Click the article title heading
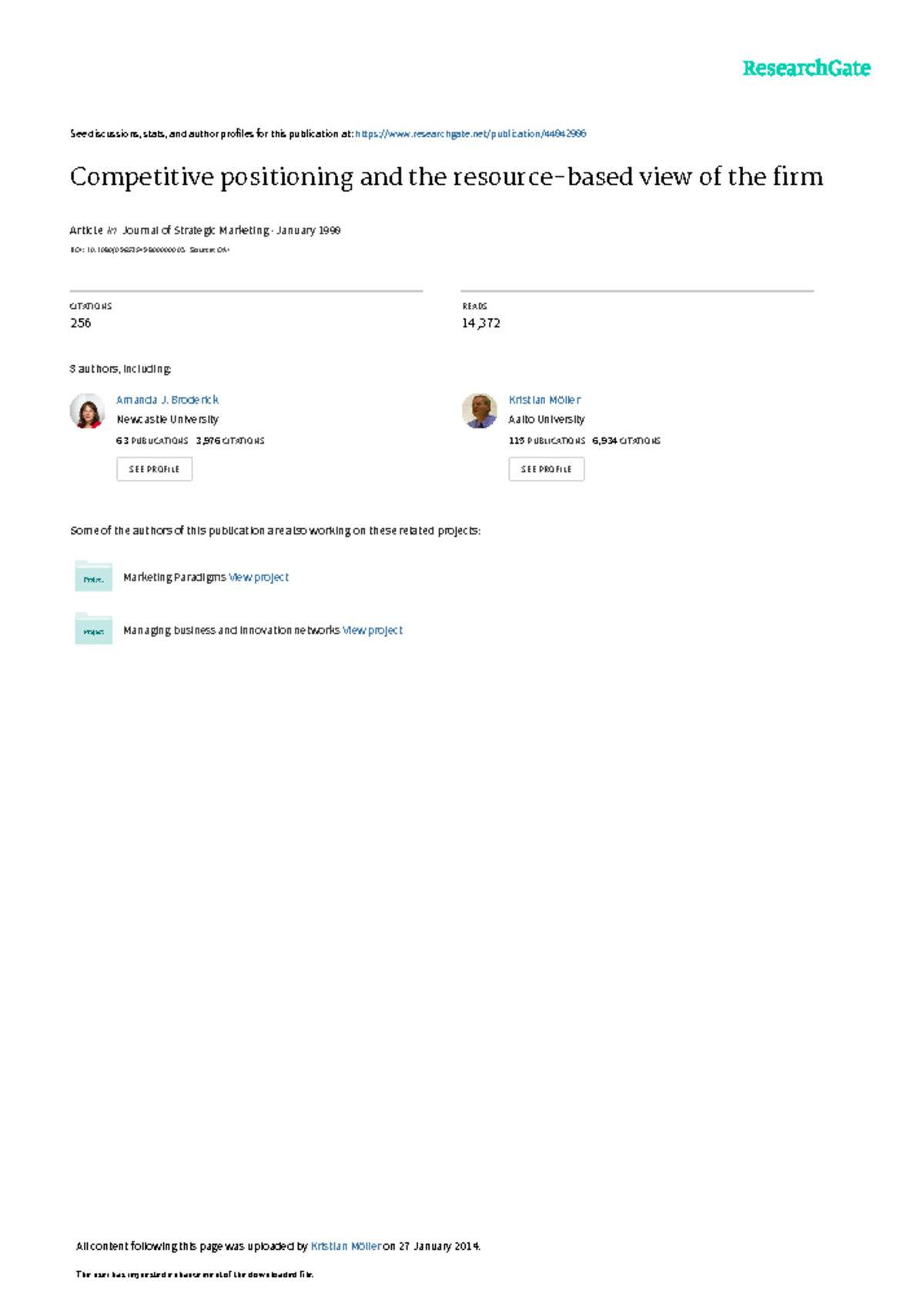Viewport: 924px width, 1307px height. point(446,177)
